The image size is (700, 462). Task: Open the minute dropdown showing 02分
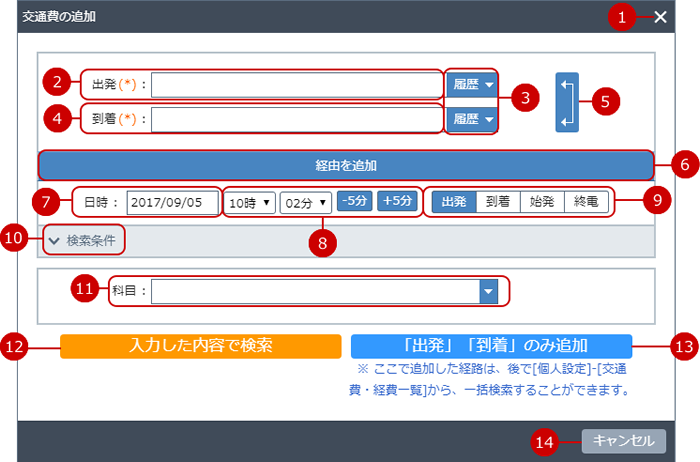[305, 201]
